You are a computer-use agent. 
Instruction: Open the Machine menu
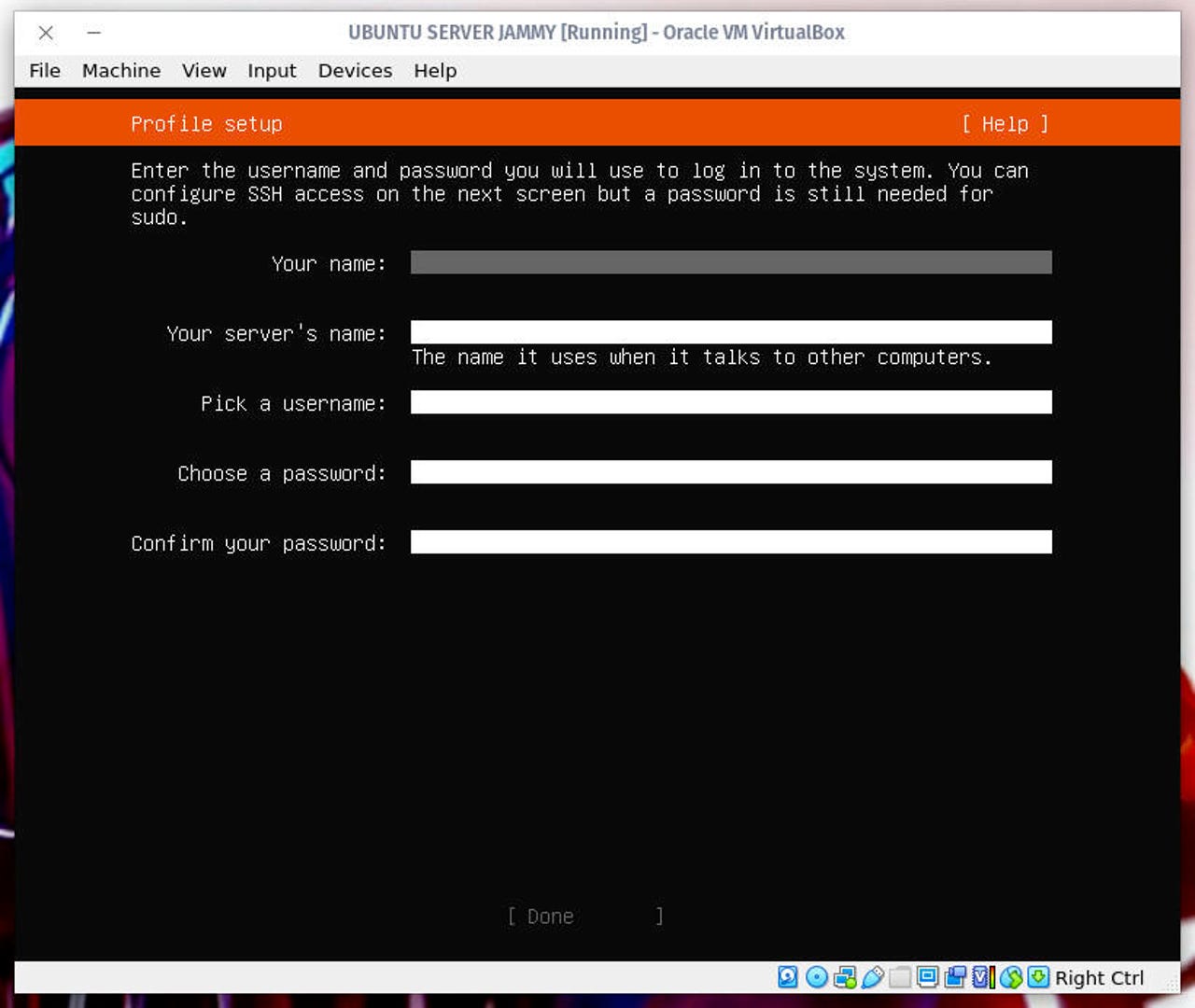tap(120, 70)
